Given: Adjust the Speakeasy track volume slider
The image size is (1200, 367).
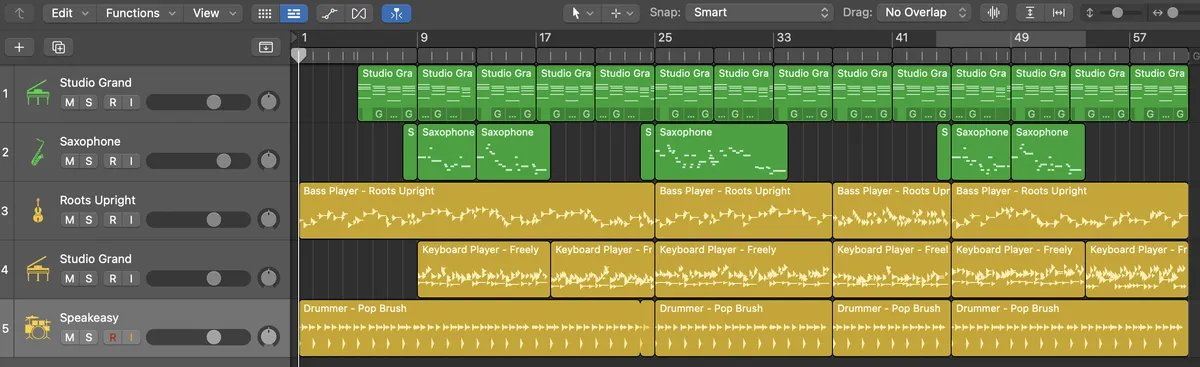Looking at the screenshot, I should (198, 337).
